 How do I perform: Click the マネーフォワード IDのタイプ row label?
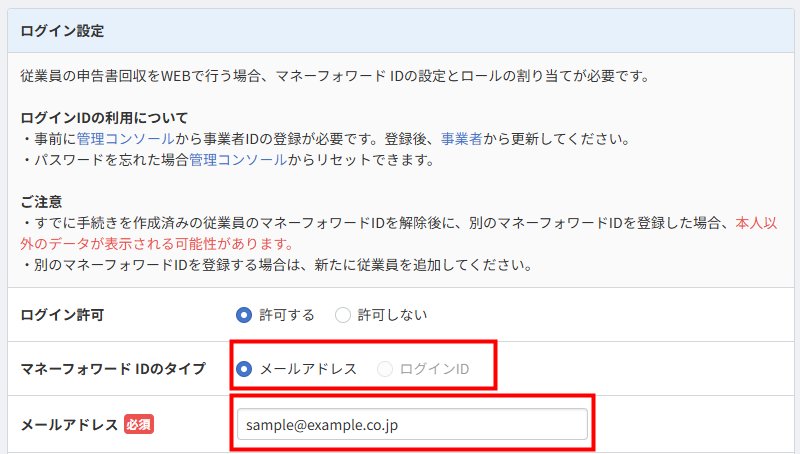[x=113, y=369]
